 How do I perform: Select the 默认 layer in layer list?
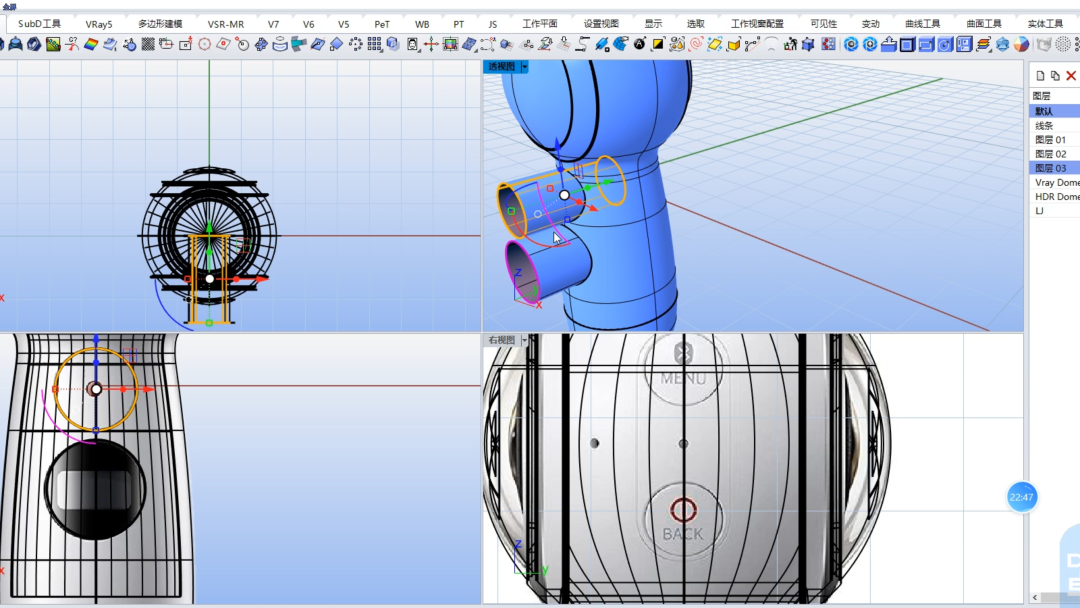tap(1054, 111)
